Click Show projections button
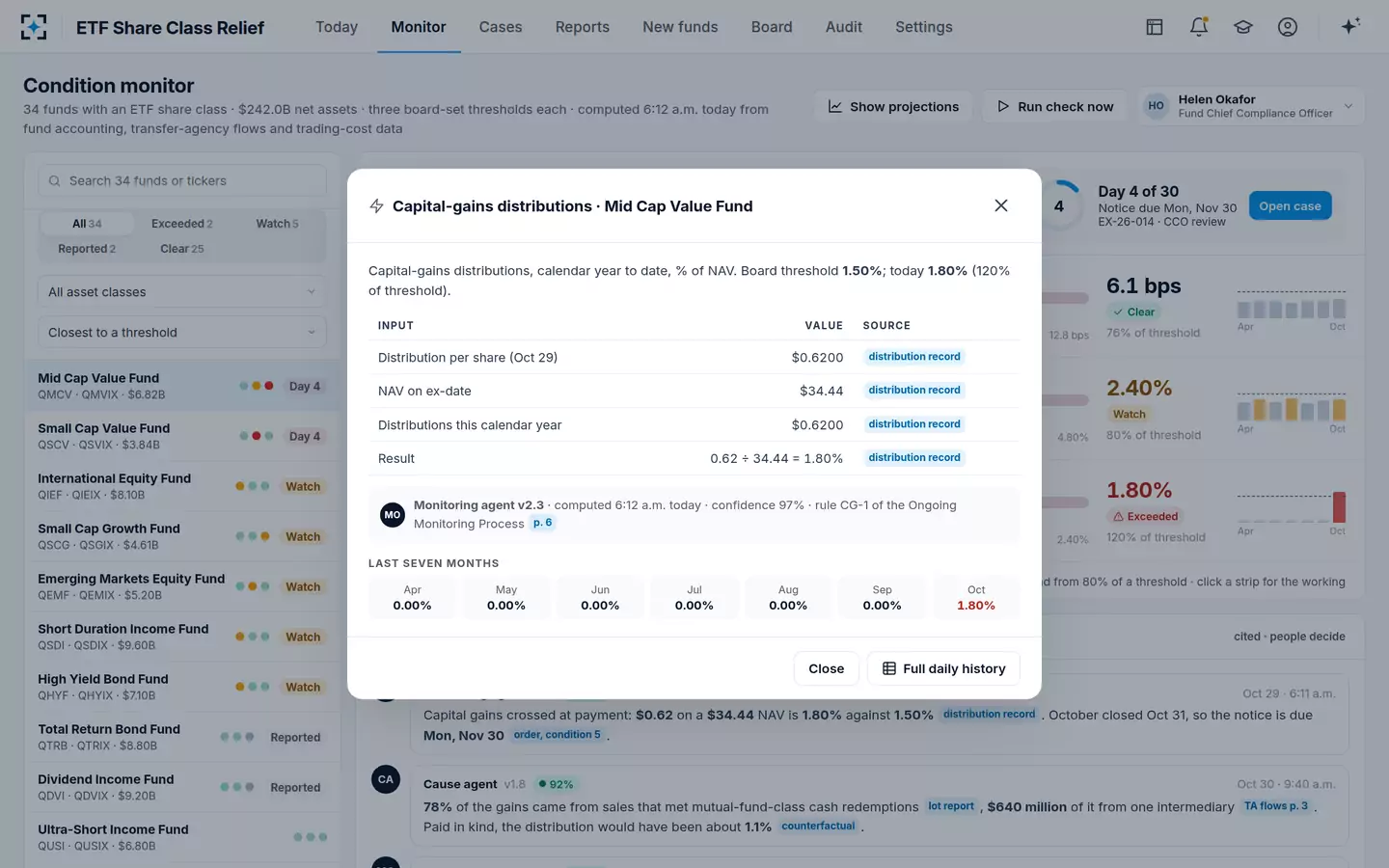 click(x=893, y=106)
